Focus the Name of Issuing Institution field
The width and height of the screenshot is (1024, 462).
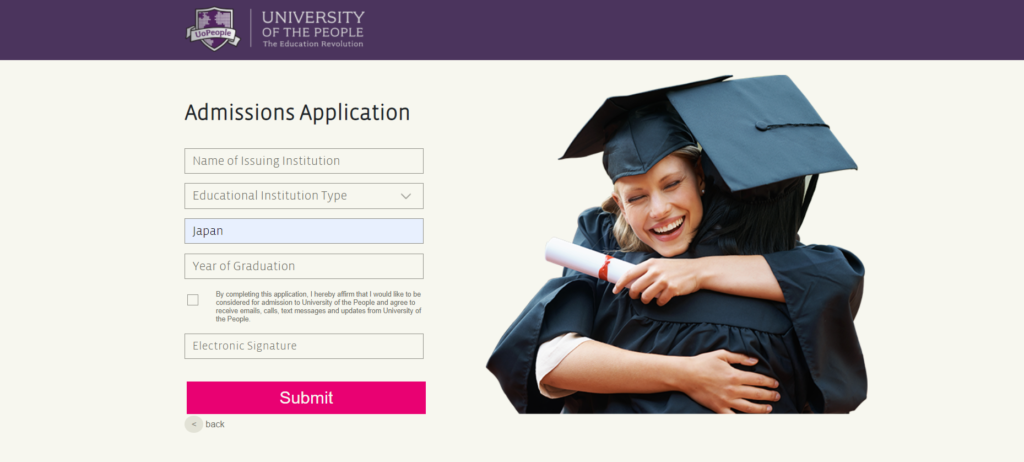pyautogui.click(x=304, y=161)
